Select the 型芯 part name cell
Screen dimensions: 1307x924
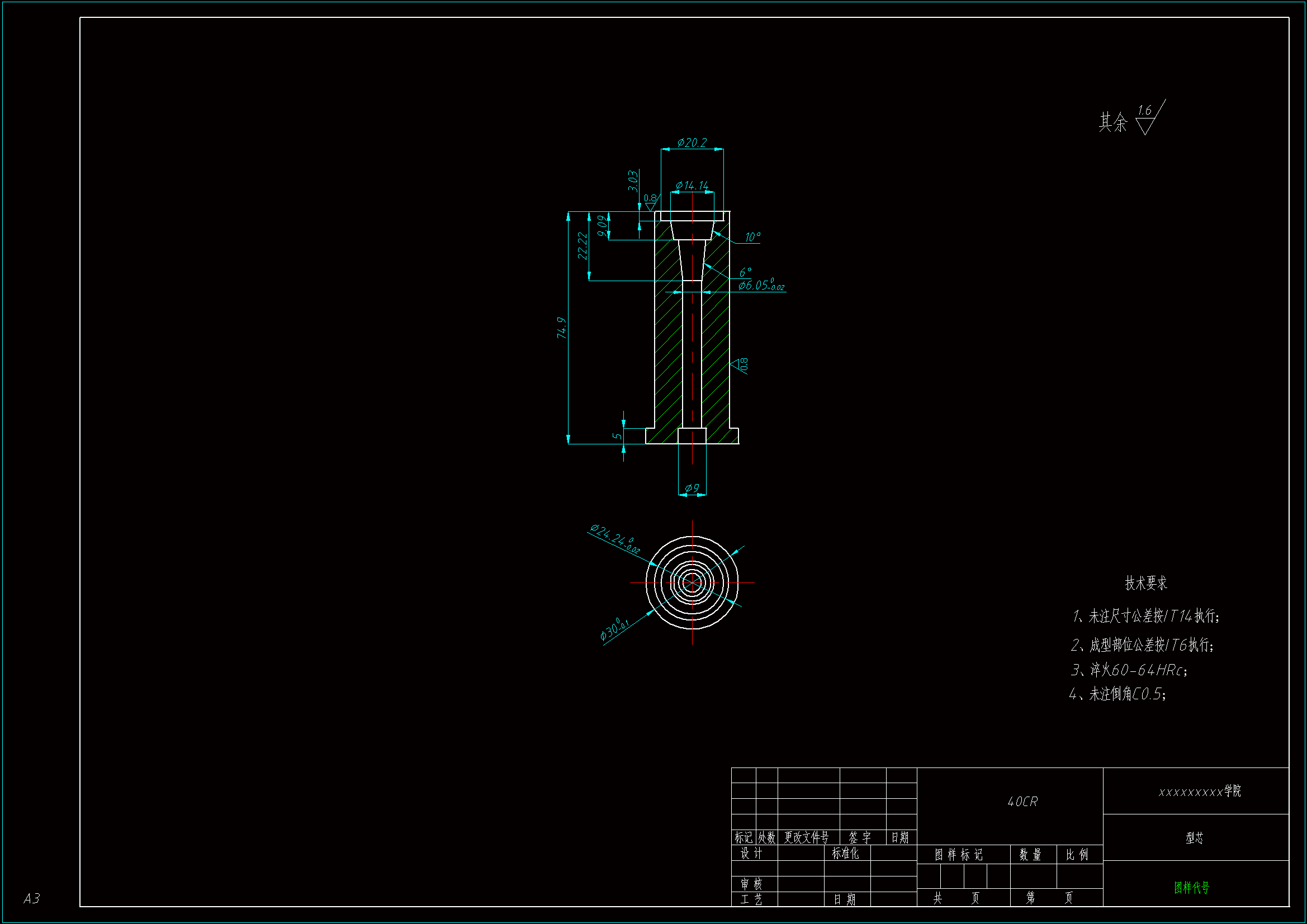coord(1194,838)
